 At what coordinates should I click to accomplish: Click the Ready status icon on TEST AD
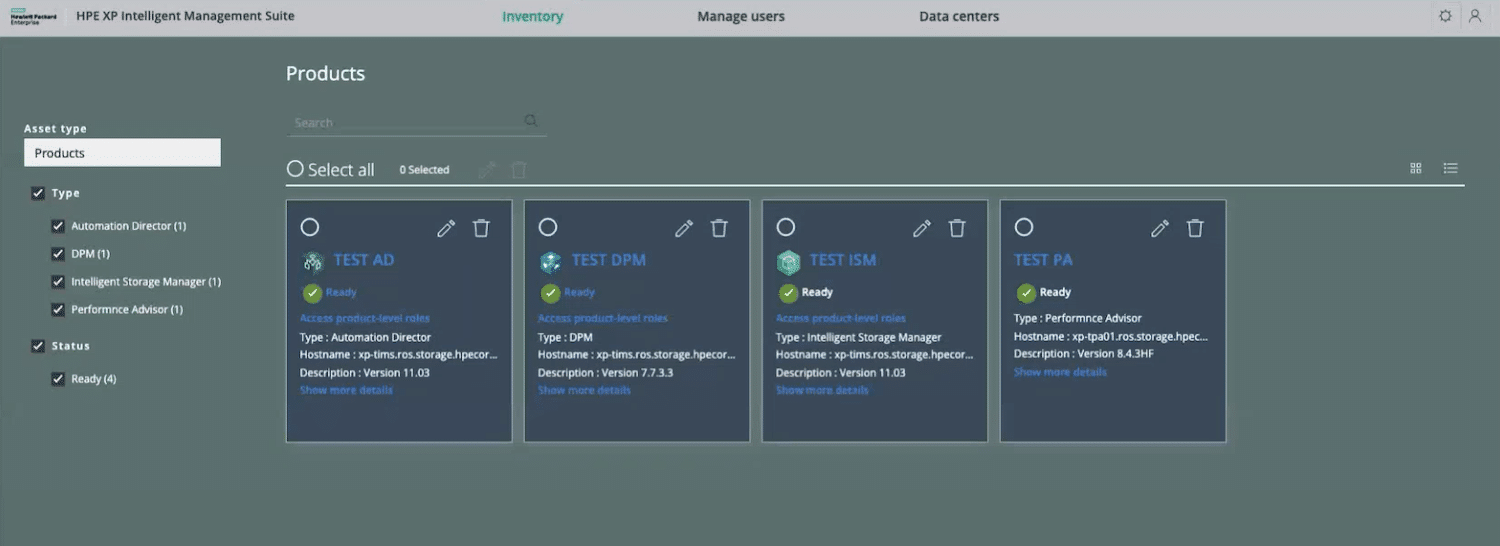click(313, 293)
